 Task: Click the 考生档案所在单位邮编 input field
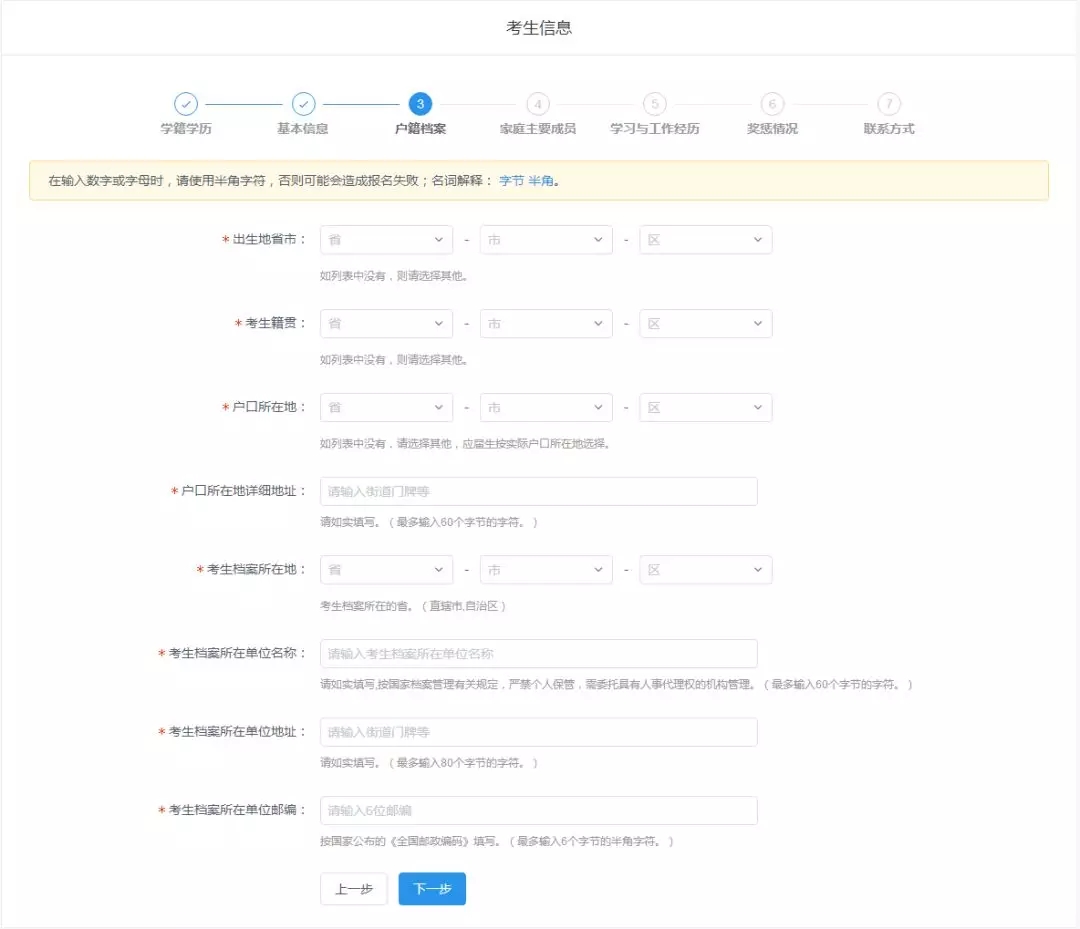point(538,810)
